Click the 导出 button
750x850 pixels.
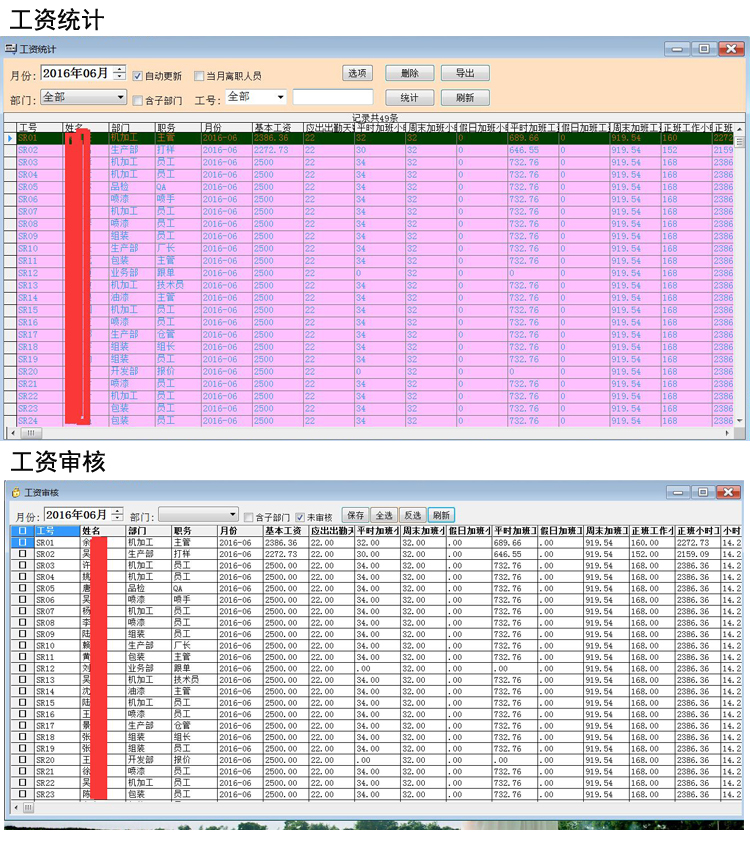click(465, 73)
